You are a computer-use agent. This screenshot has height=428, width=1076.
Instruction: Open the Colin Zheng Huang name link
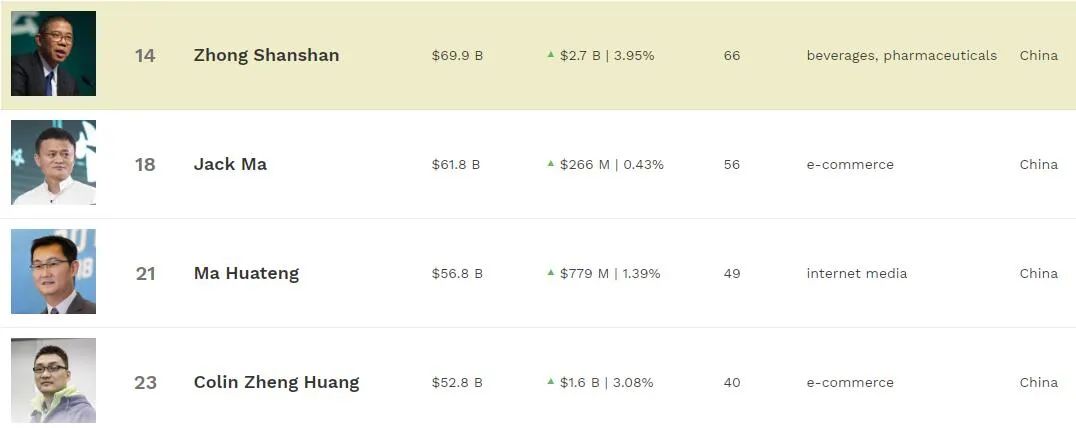[277, 383]
